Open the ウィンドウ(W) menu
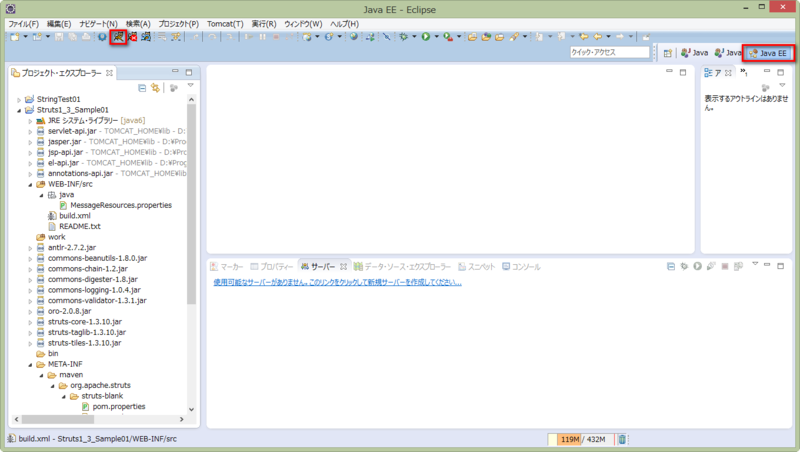Image resolution: width=800 pixels, height=452 pixels. point(303,24)
